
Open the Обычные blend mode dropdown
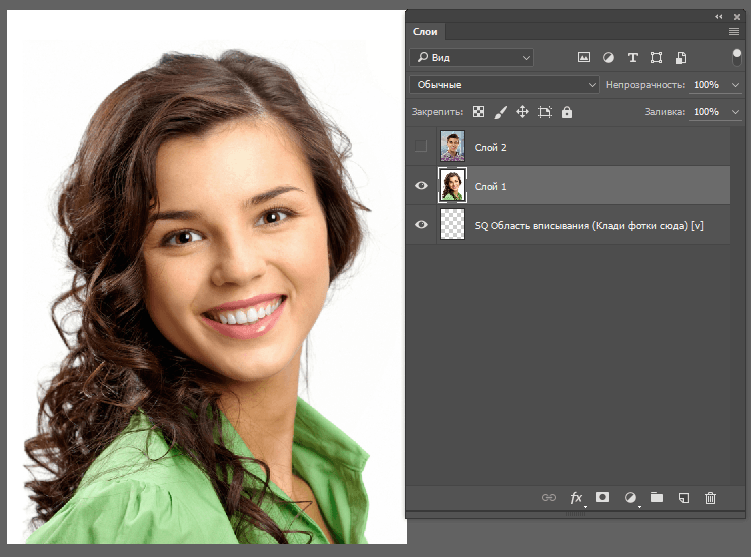point(504,85)
